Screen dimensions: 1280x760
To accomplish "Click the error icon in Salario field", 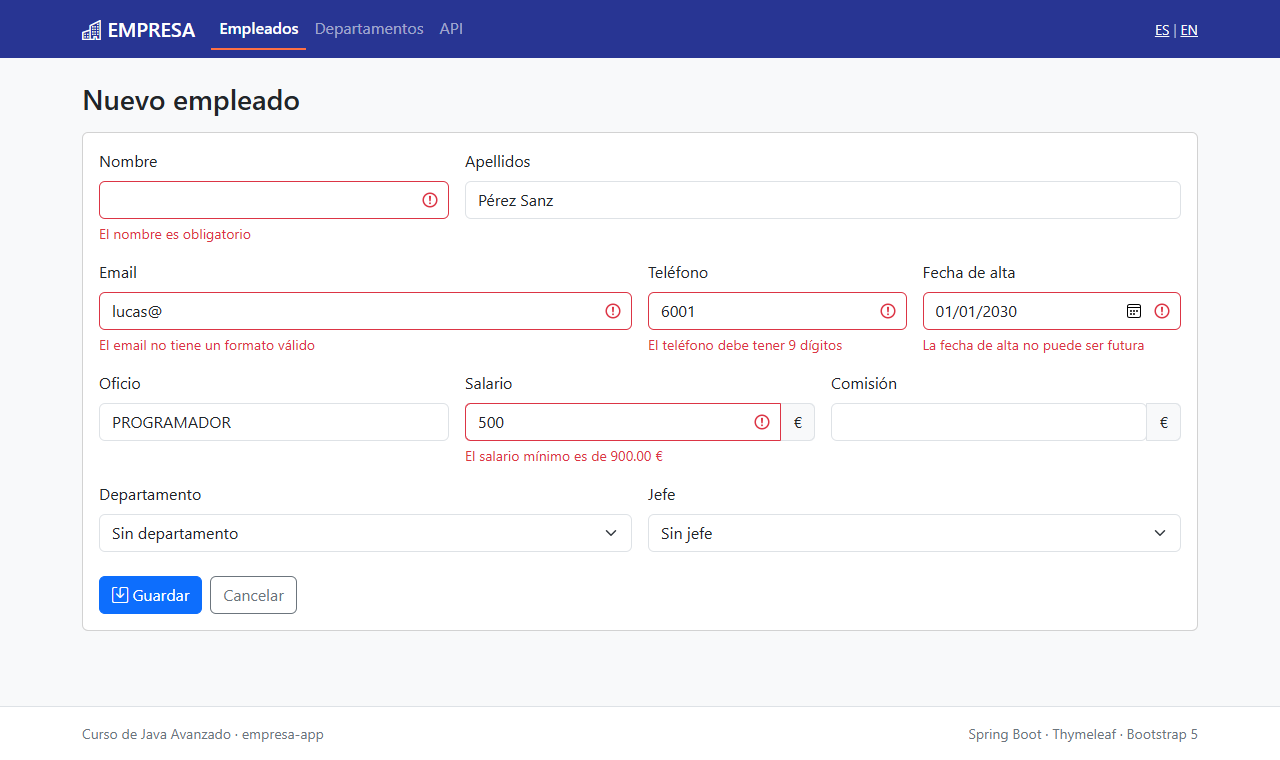I will pos(762,422).
